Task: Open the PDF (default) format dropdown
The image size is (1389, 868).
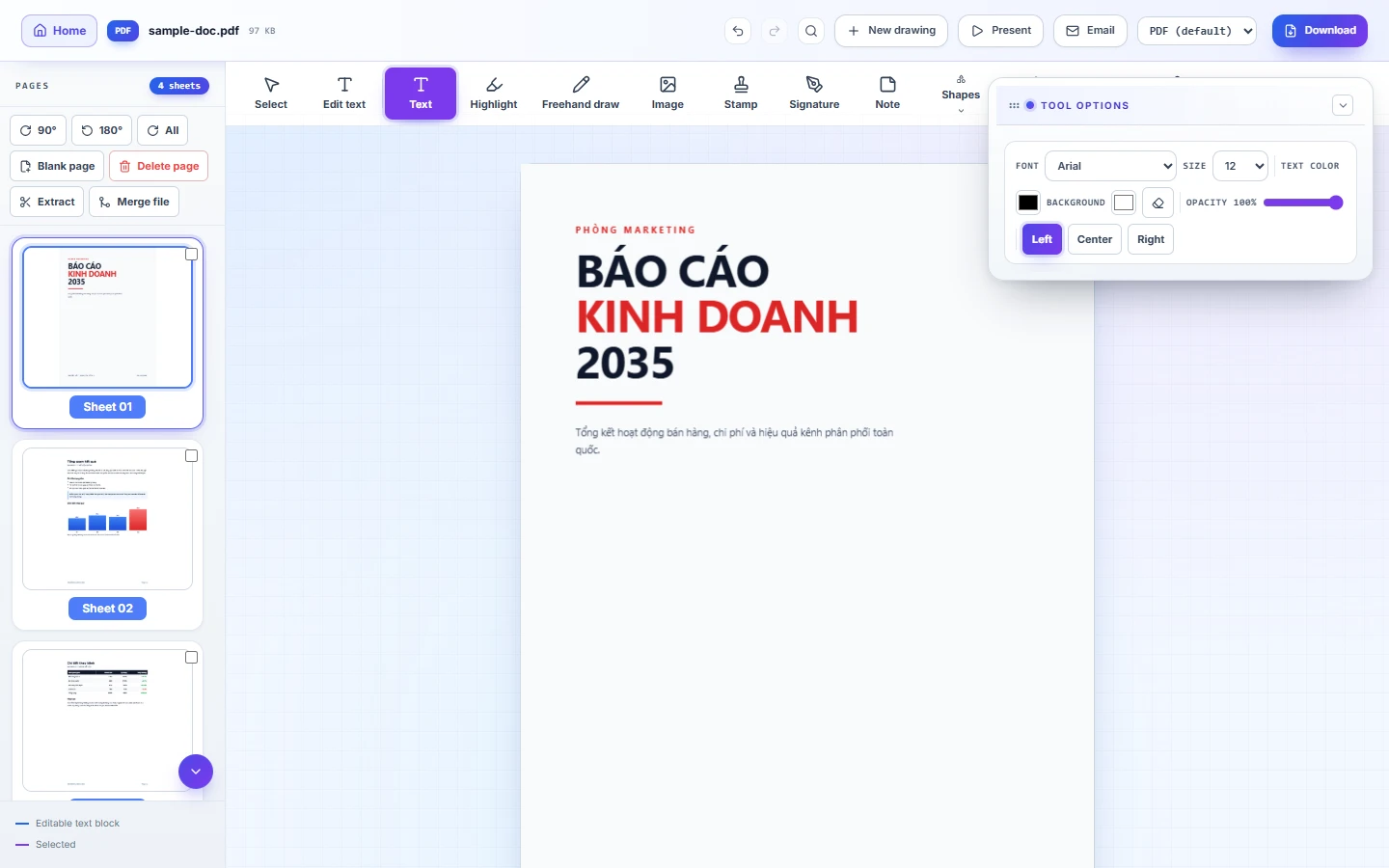Action: 1197,31
